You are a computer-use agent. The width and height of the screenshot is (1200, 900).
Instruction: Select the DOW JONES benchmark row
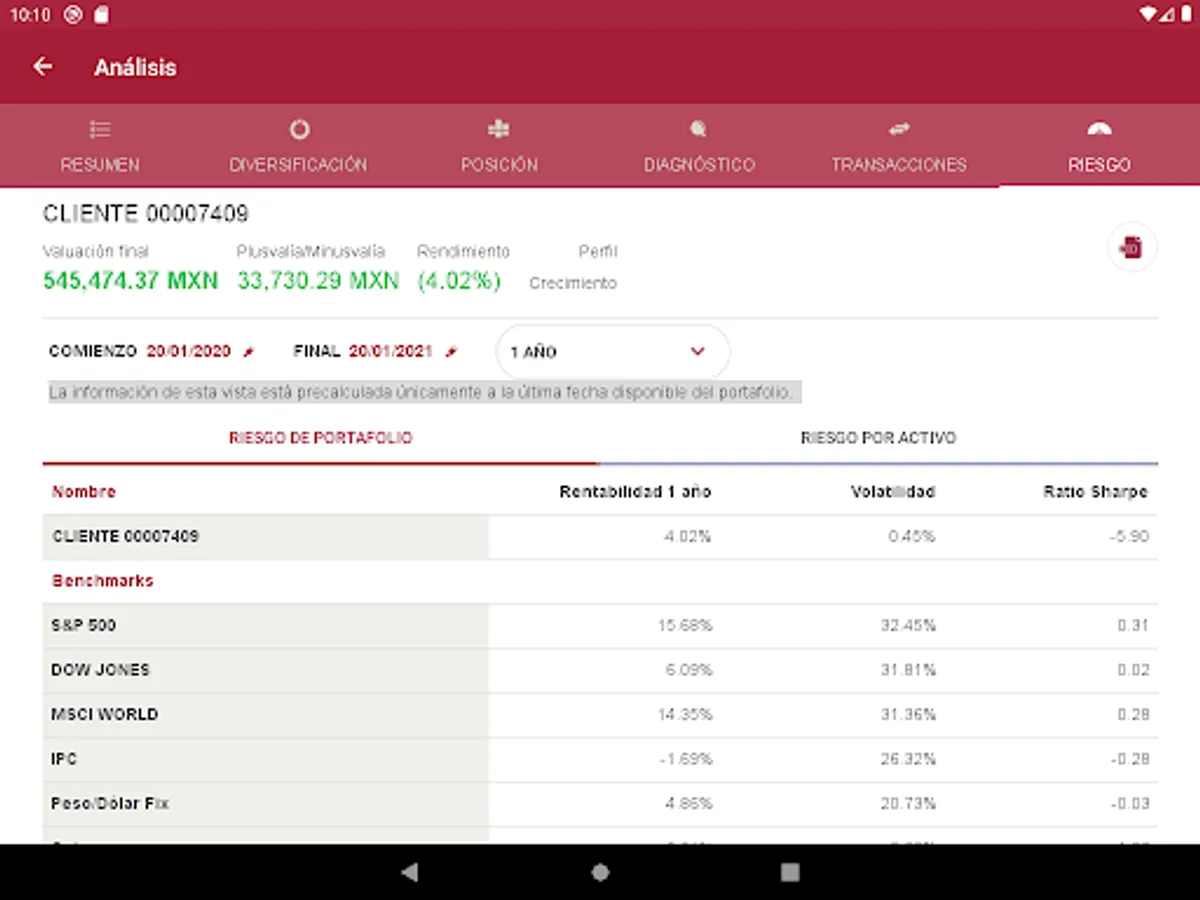tap(600, 670)
